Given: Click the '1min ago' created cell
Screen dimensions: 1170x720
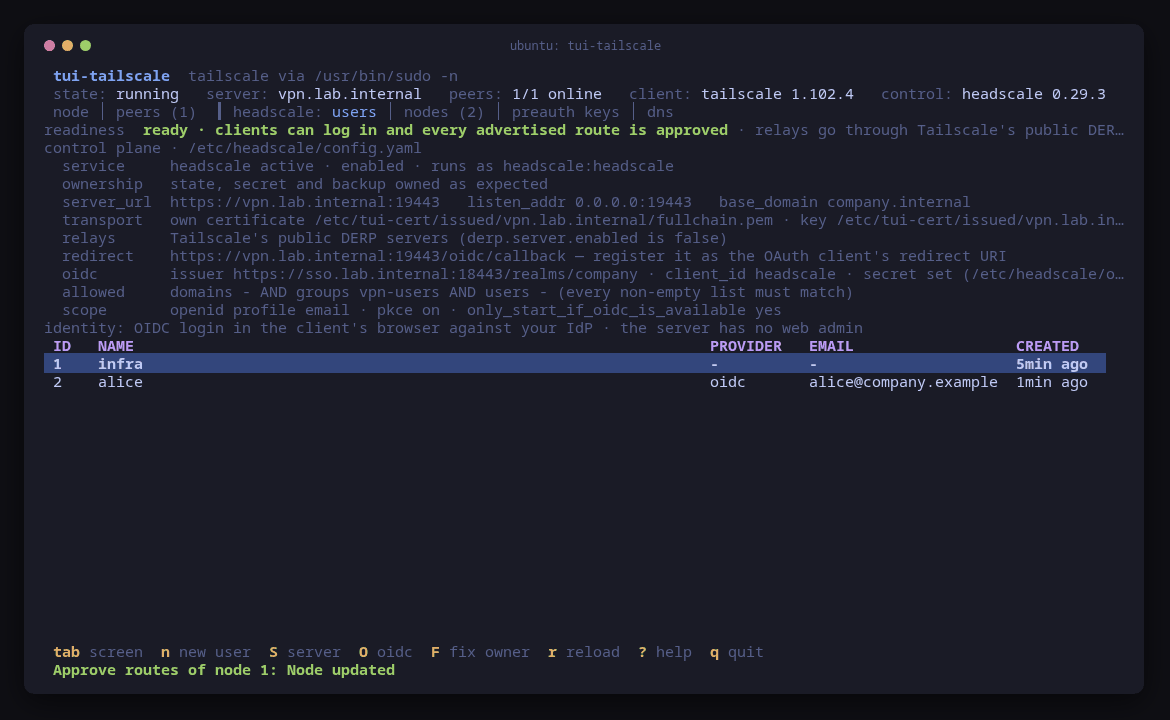Looking at the screenshot, I should tap(1051, 382).
